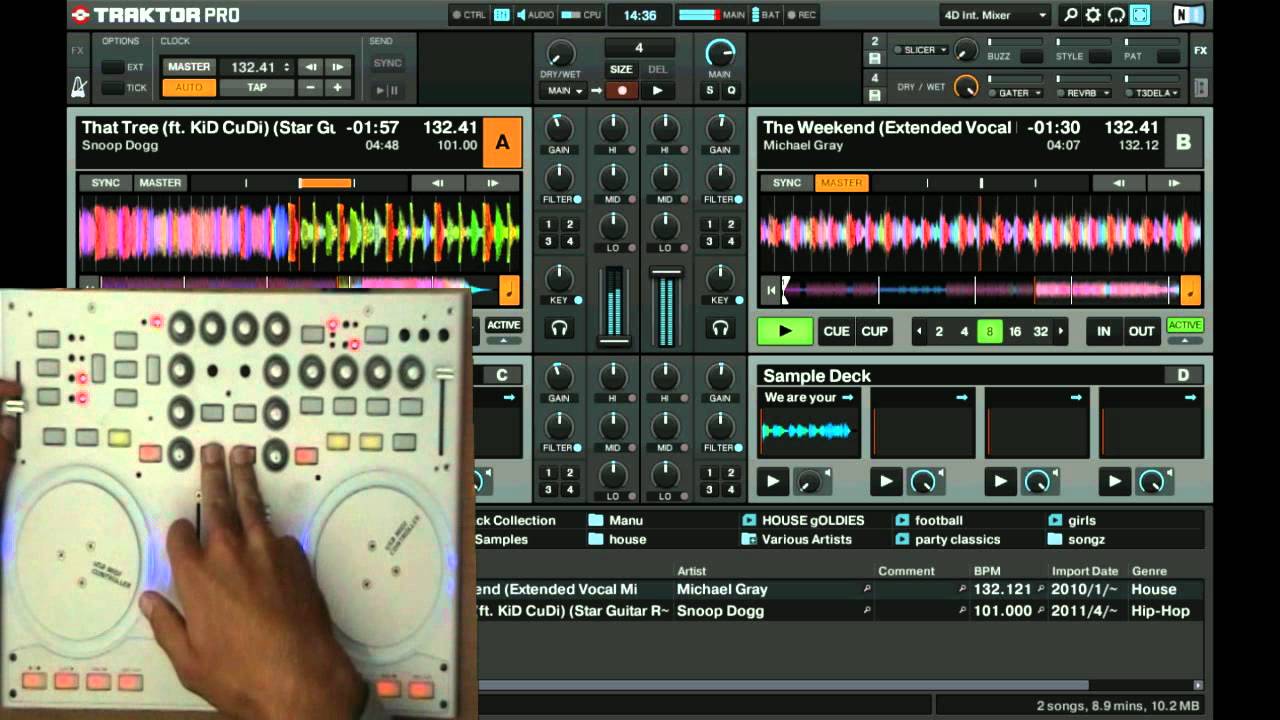The height and width of the screenshot is (720, 1280).
Task: Open the 4D Int. Mixer layout dropdown
Action: tap(995, 15)
